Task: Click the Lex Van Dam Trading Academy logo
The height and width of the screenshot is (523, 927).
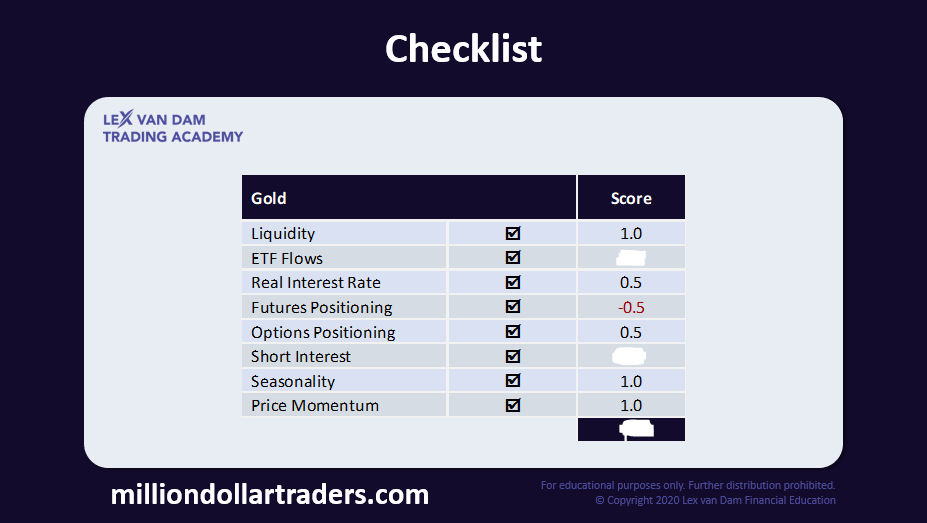Action: pyautogui.click(x=172, y=128)
